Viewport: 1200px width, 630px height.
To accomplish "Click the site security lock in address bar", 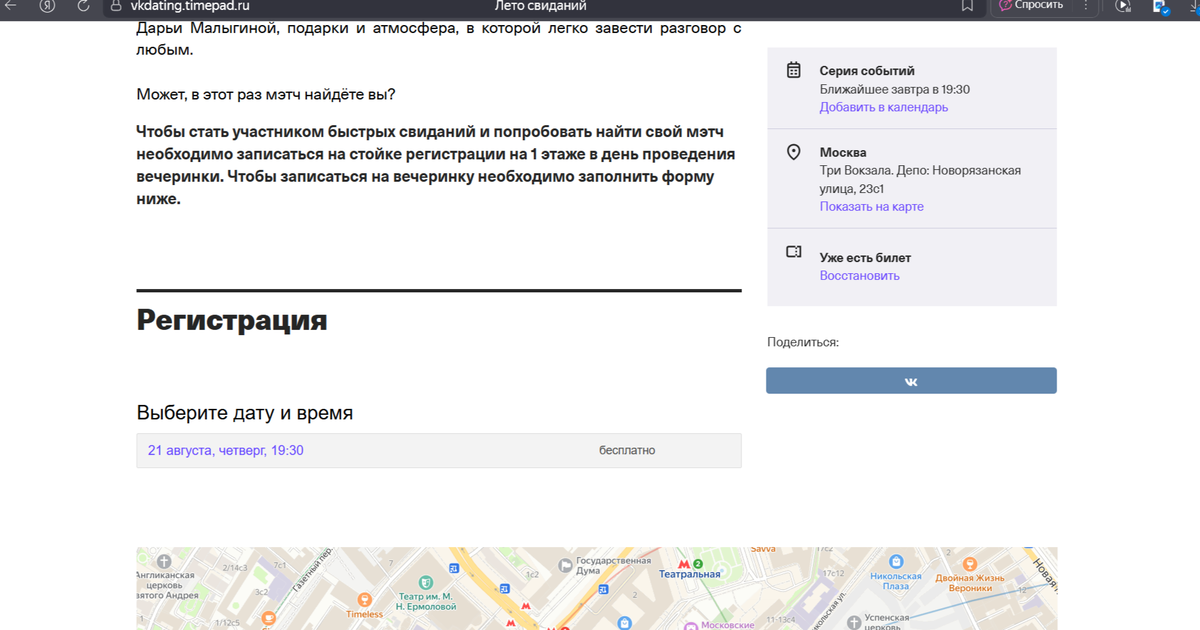I will point(115,6).
